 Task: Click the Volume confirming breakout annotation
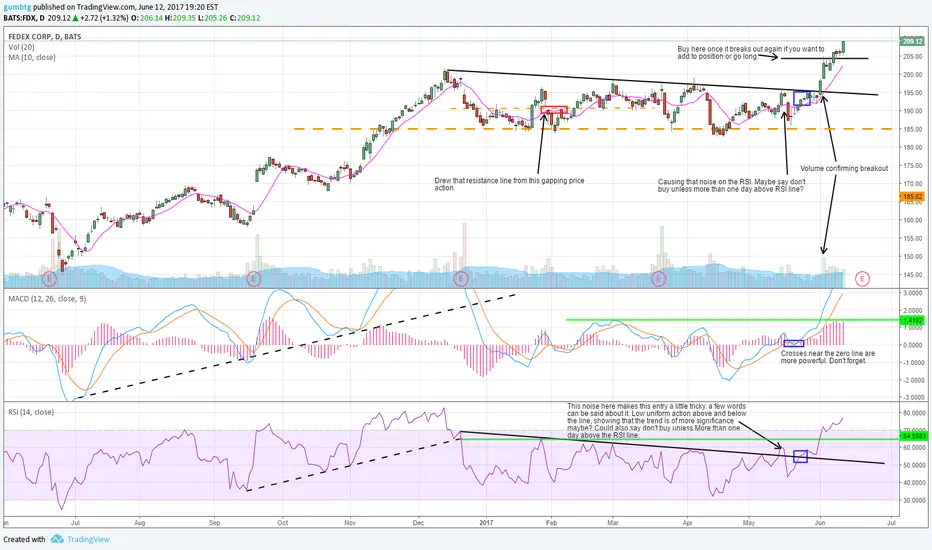[x=844, y=168]
